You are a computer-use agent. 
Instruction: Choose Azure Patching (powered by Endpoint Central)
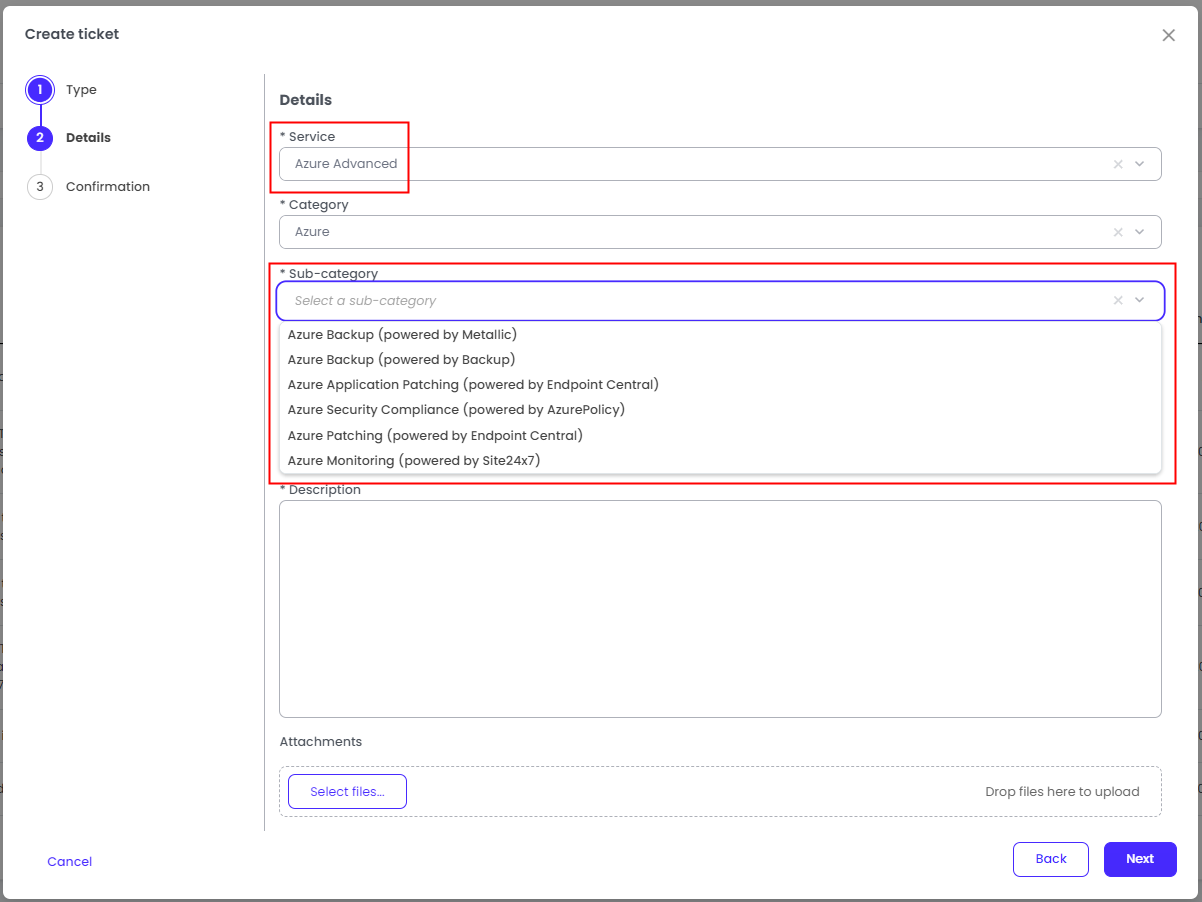[x=435, y=436]
